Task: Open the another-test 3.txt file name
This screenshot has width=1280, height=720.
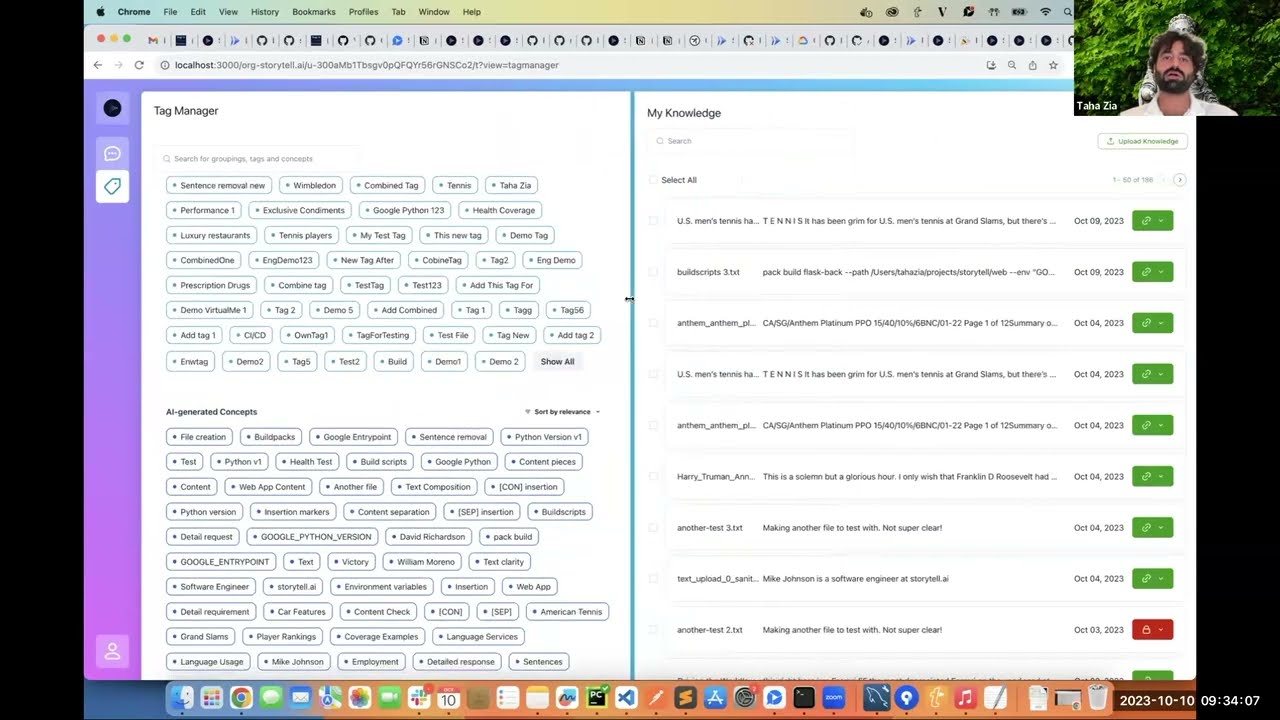Action: (710, 528)
